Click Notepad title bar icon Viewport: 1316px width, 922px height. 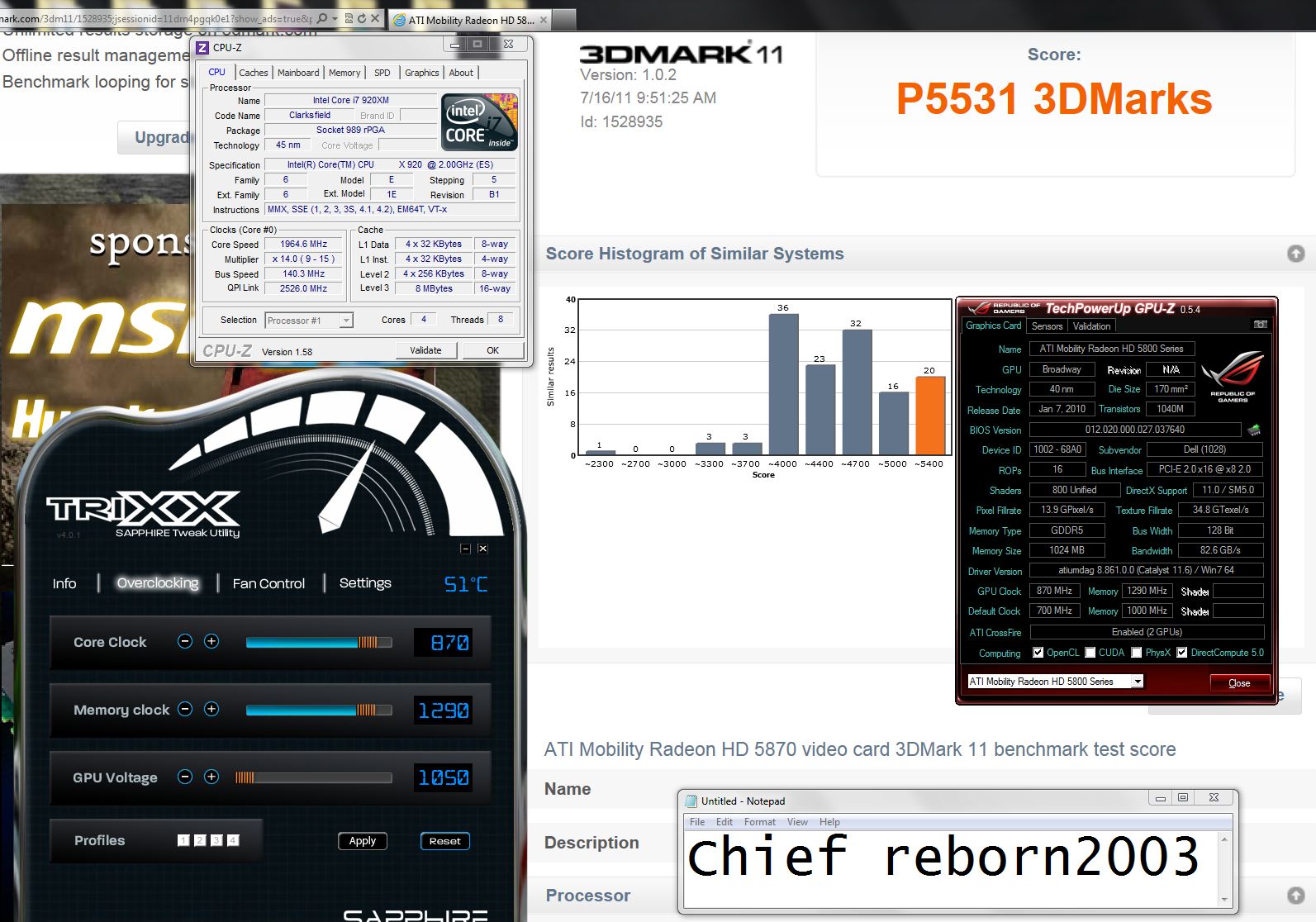[x=691, y=801]
